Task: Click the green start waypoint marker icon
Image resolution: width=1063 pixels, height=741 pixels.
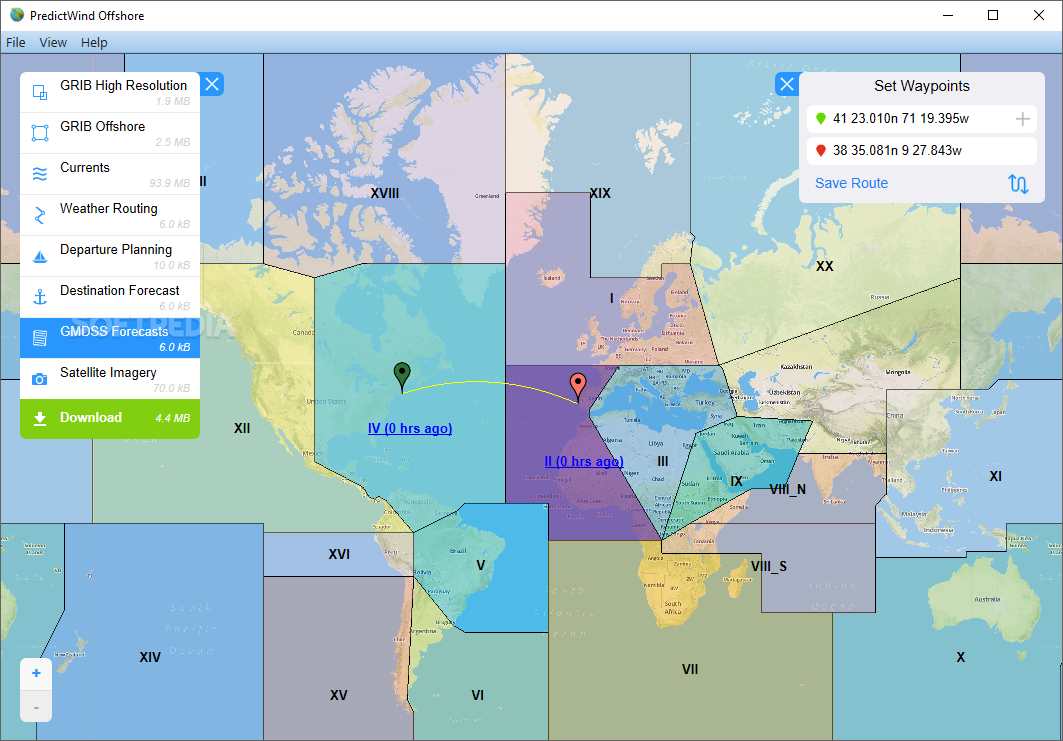Action: (821, 119)
